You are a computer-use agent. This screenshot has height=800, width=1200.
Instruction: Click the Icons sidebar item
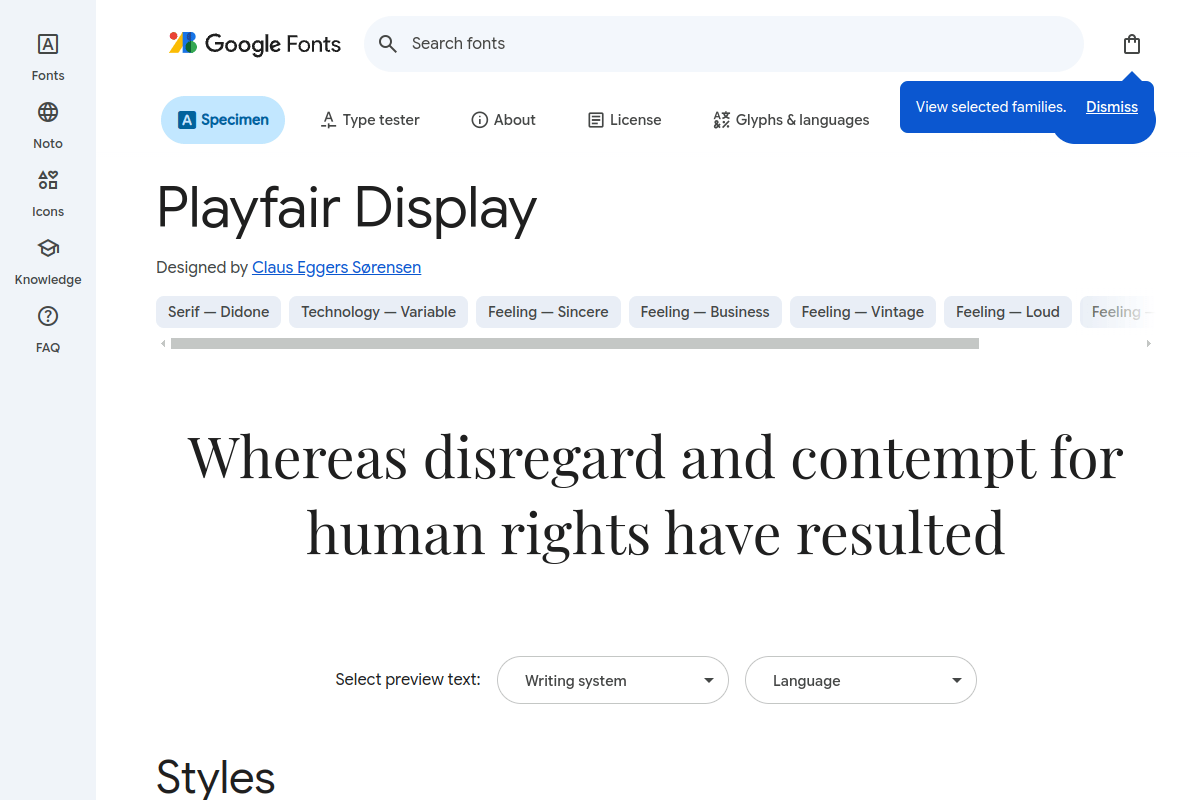point(47,191)
